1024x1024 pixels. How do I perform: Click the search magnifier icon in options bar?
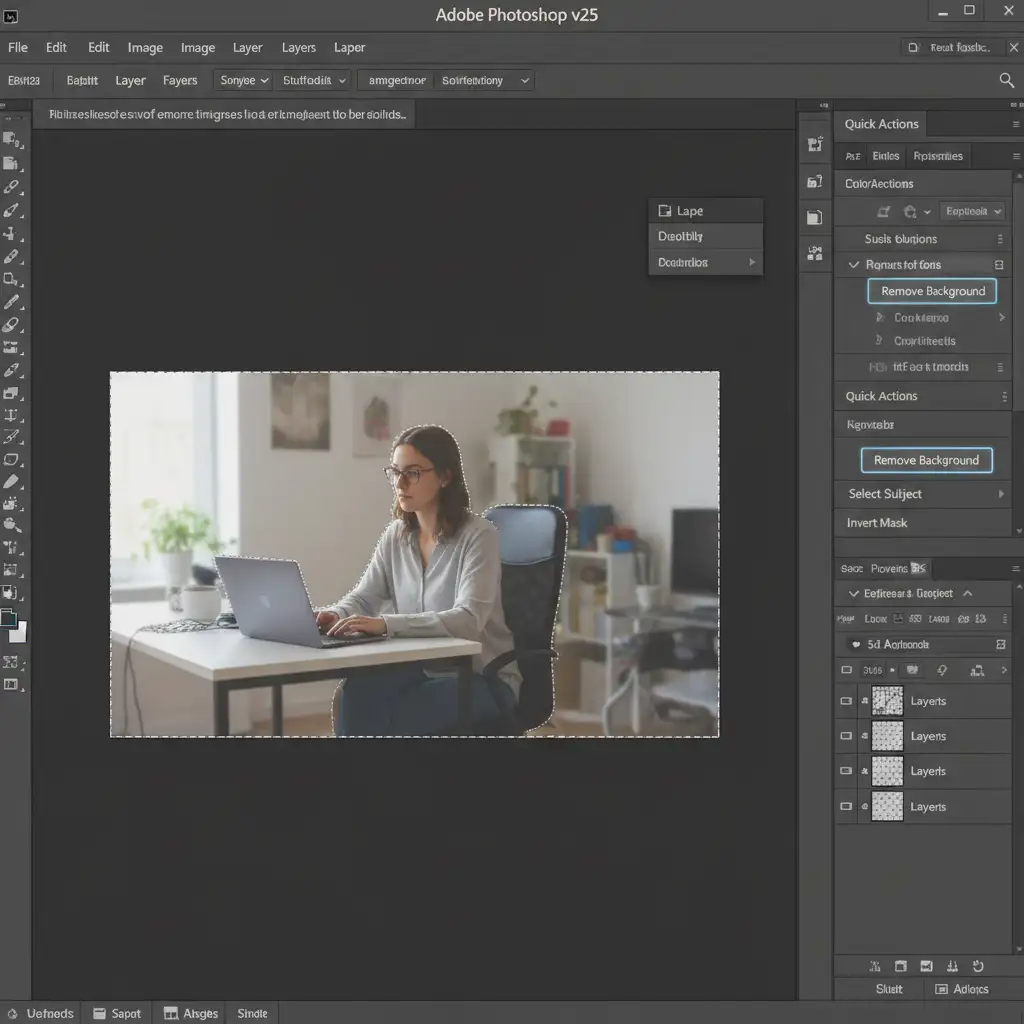(x=1006, y=80)
